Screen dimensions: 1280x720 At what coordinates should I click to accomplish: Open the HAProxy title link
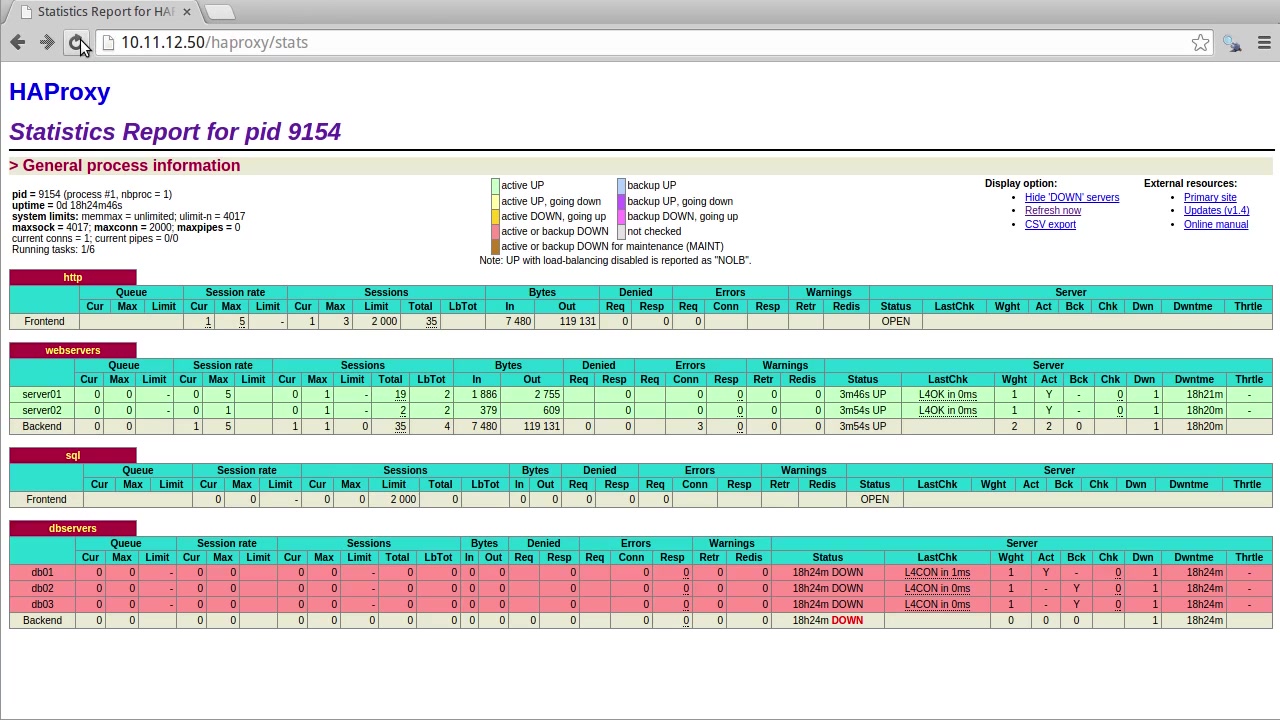[x=60, y=92]
